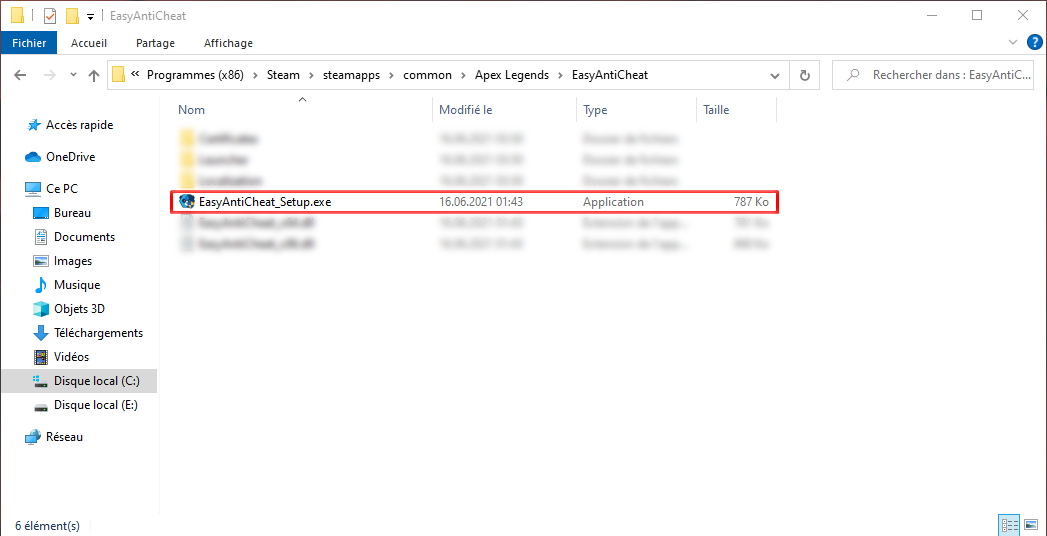Switch to the Partage ribbon tab
The width and height of the screenshot is (1047, 536).
tap(155, 43)
